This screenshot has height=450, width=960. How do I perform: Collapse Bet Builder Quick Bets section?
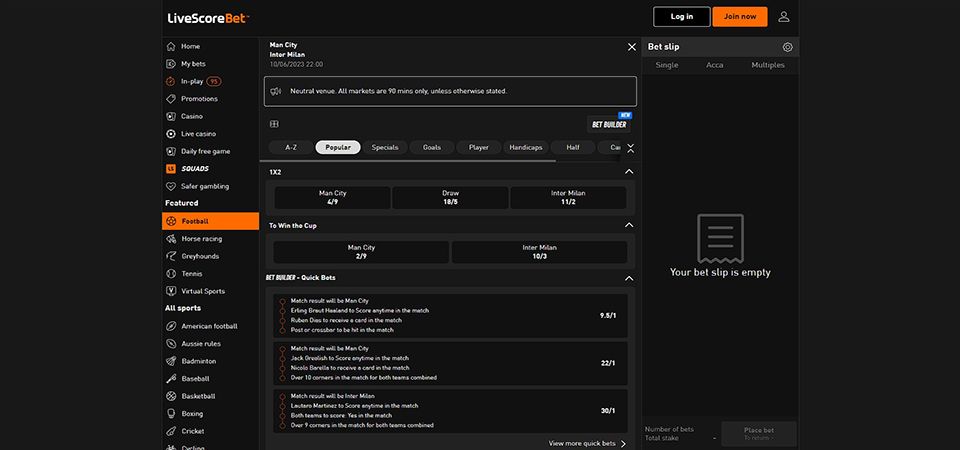(629, 278)
